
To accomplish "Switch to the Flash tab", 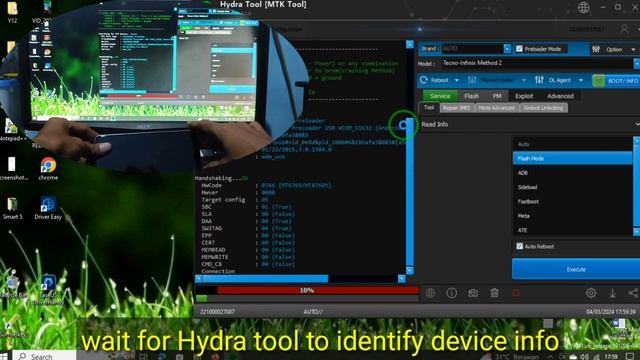I will 471,96.
